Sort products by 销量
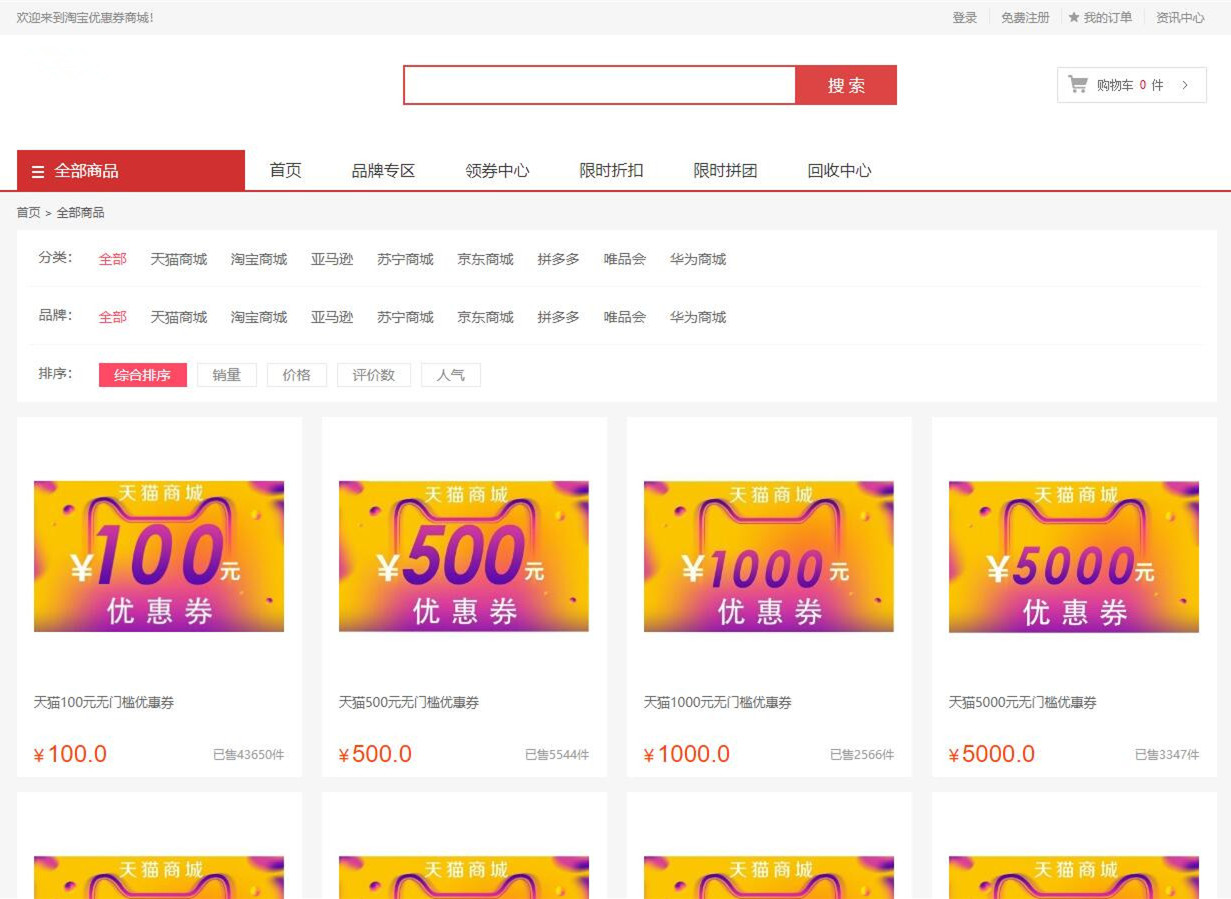 pyautogui.click(x=227, y=375)
